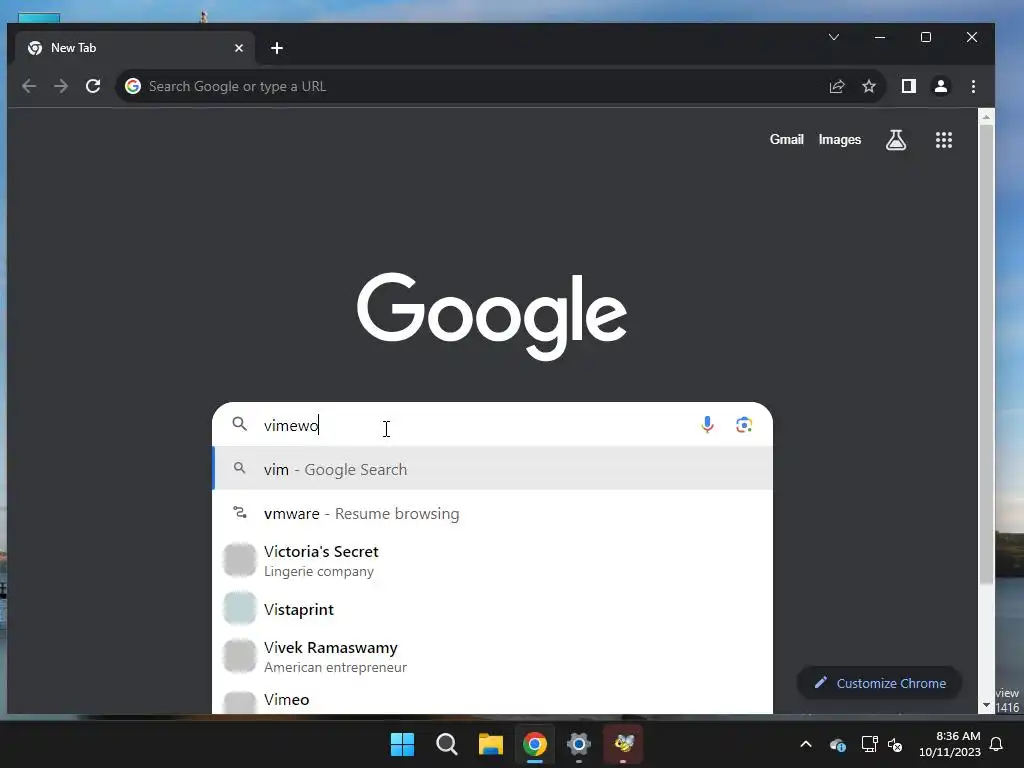The image size is (1024, 768).
Task: Open Settings gear in the taskbar
Action: 579,744
